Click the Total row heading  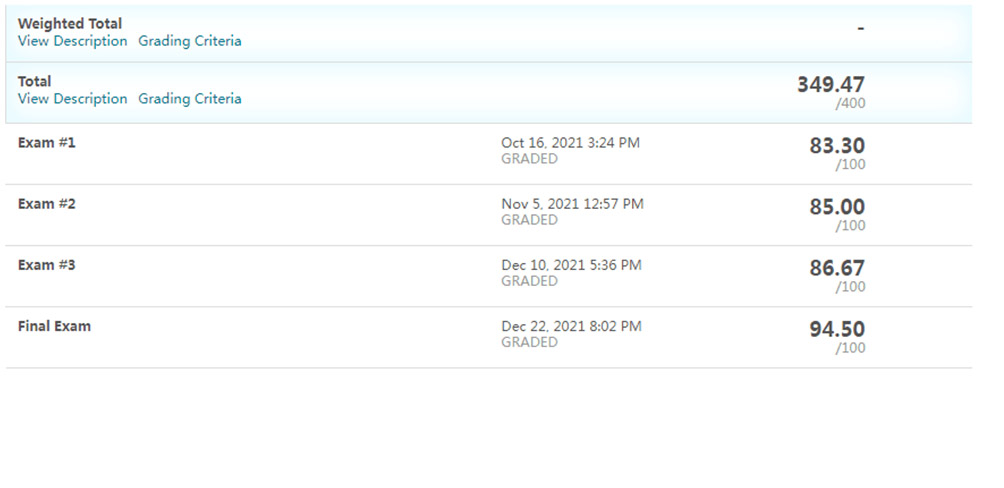[35, 81]
